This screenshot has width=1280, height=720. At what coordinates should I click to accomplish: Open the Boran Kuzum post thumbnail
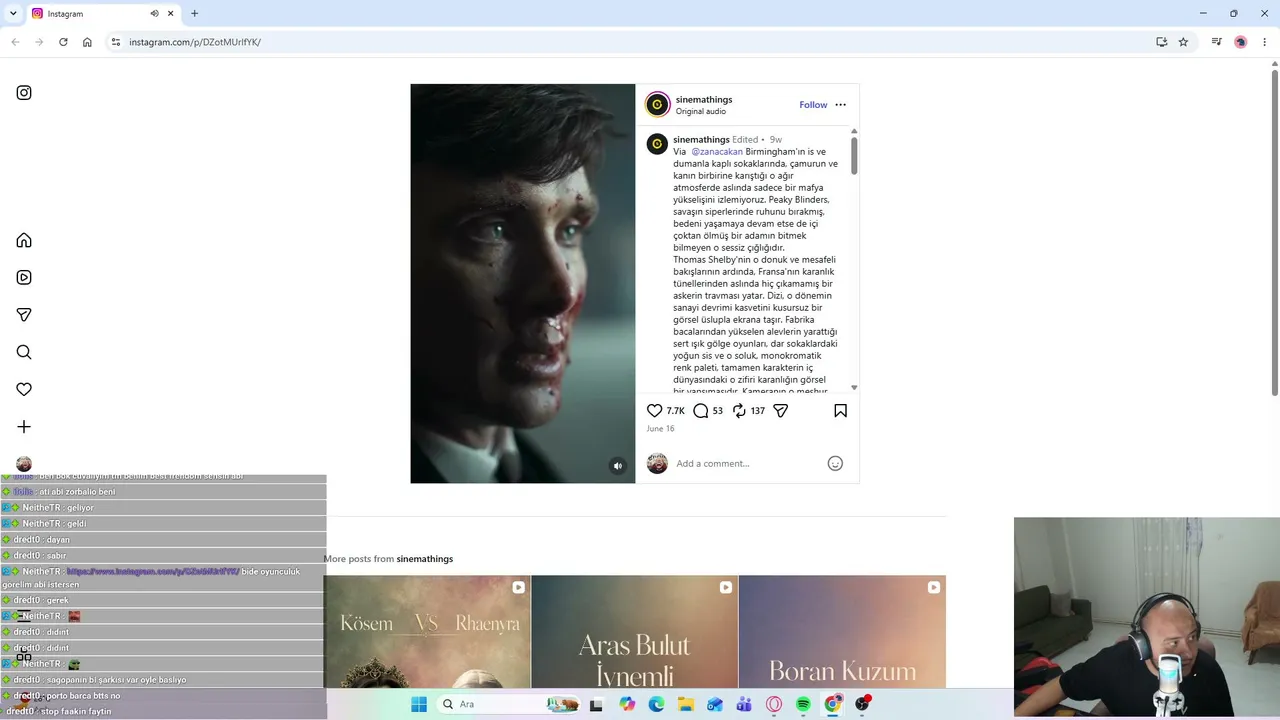pos(843,632)
